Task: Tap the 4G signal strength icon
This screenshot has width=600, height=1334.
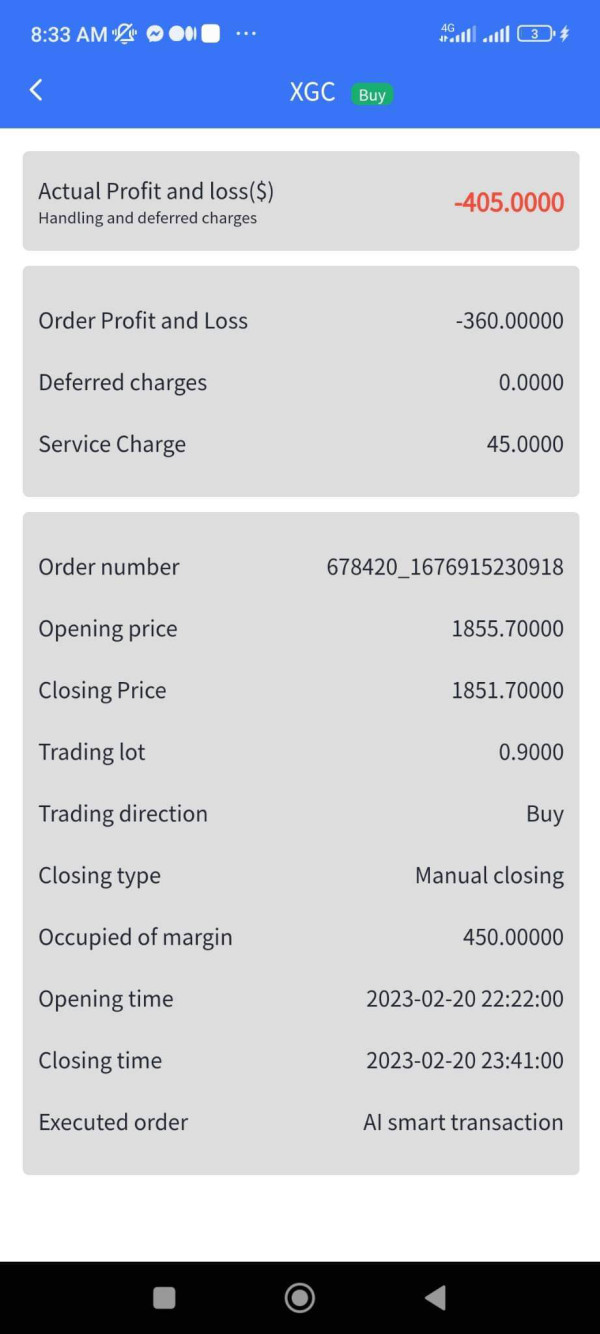Action: coord(458,34)
